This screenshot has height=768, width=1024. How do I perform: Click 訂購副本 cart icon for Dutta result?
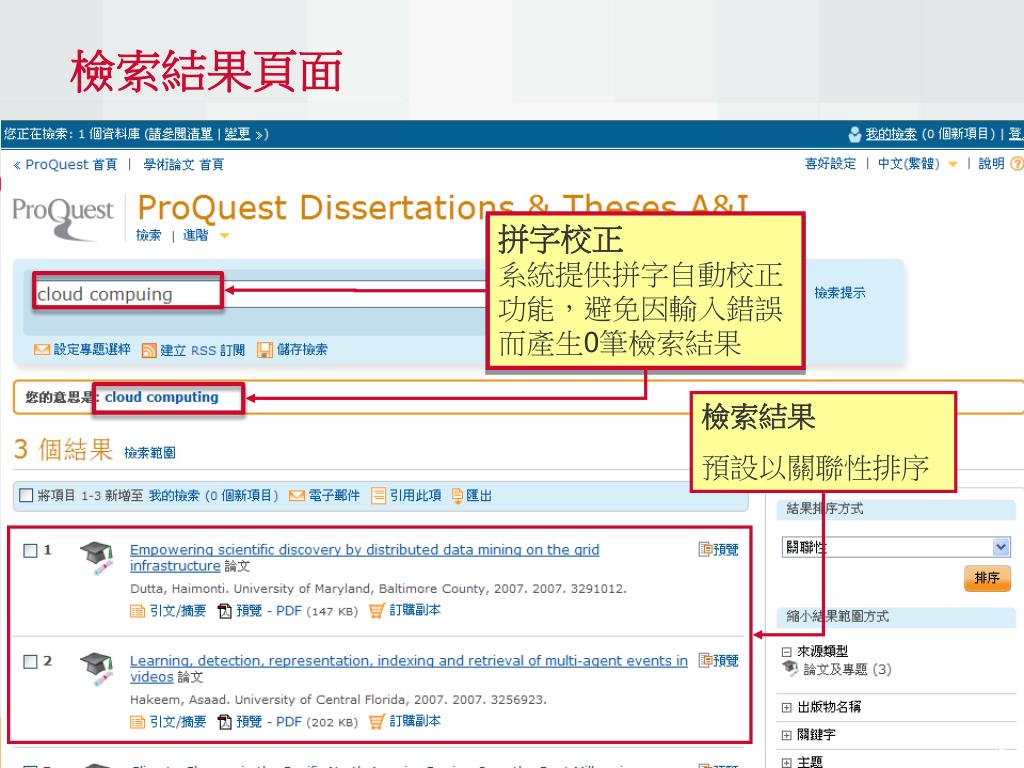[377, 611]
